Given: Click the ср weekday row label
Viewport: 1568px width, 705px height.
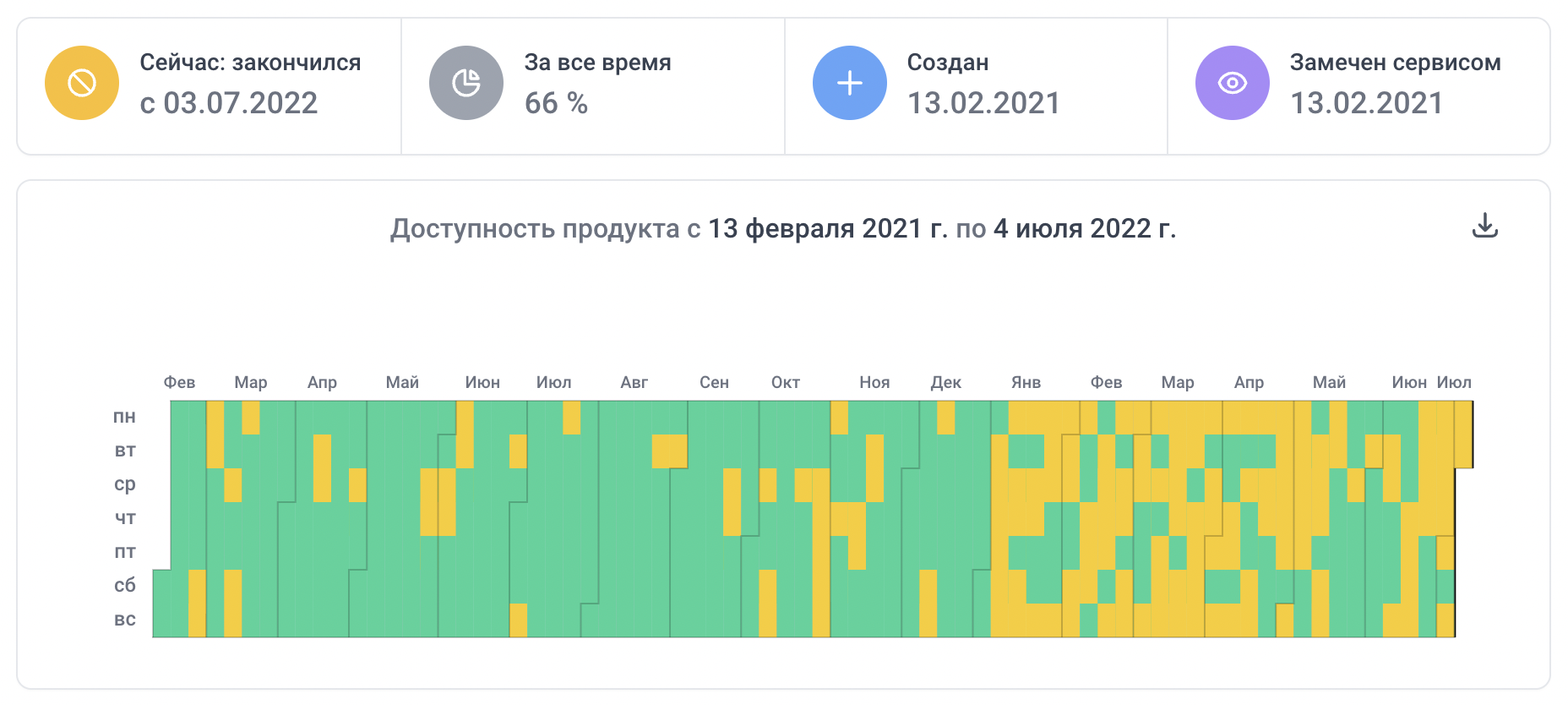Looking at the screenshot, I should coord(124,484).
